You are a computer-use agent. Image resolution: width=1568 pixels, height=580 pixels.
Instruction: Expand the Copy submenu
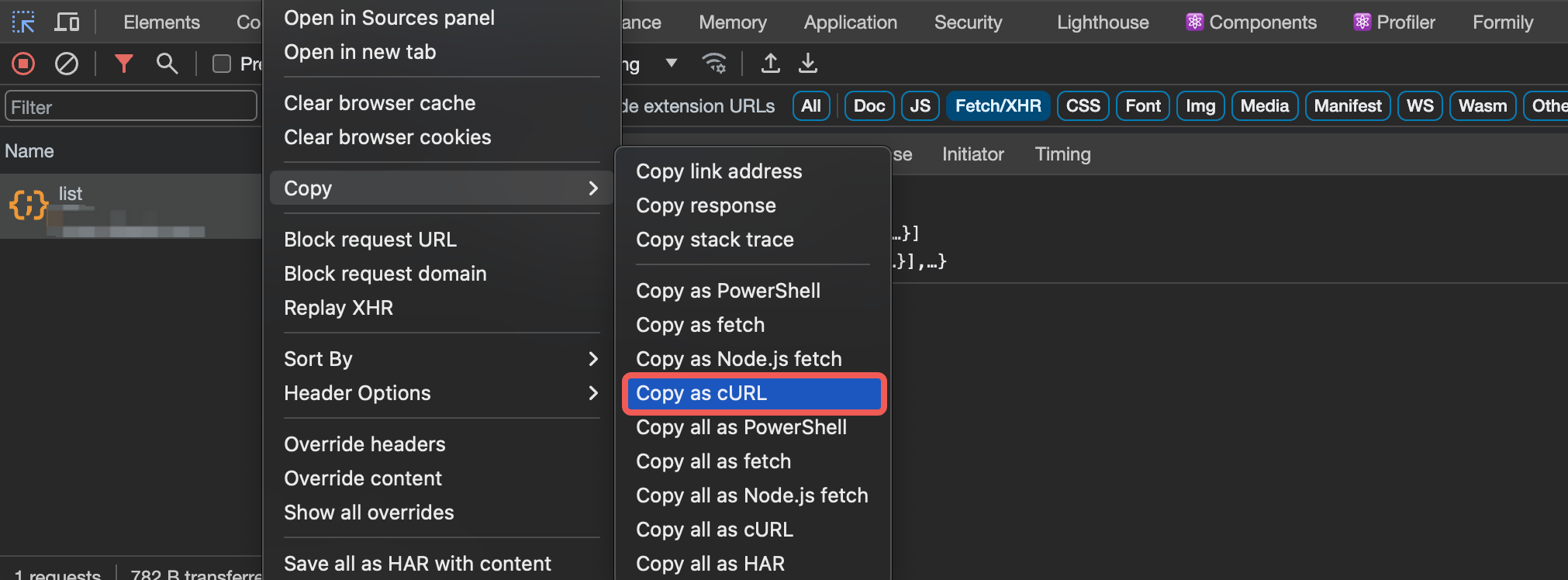(x=442, y=188)
